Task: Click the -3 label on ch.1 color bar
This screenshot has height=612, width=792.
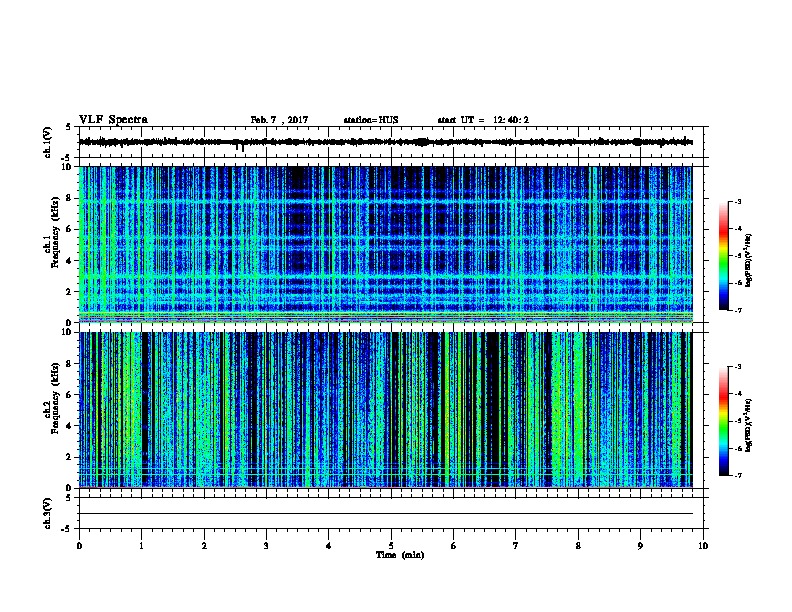Action: [x=737, y=201]
